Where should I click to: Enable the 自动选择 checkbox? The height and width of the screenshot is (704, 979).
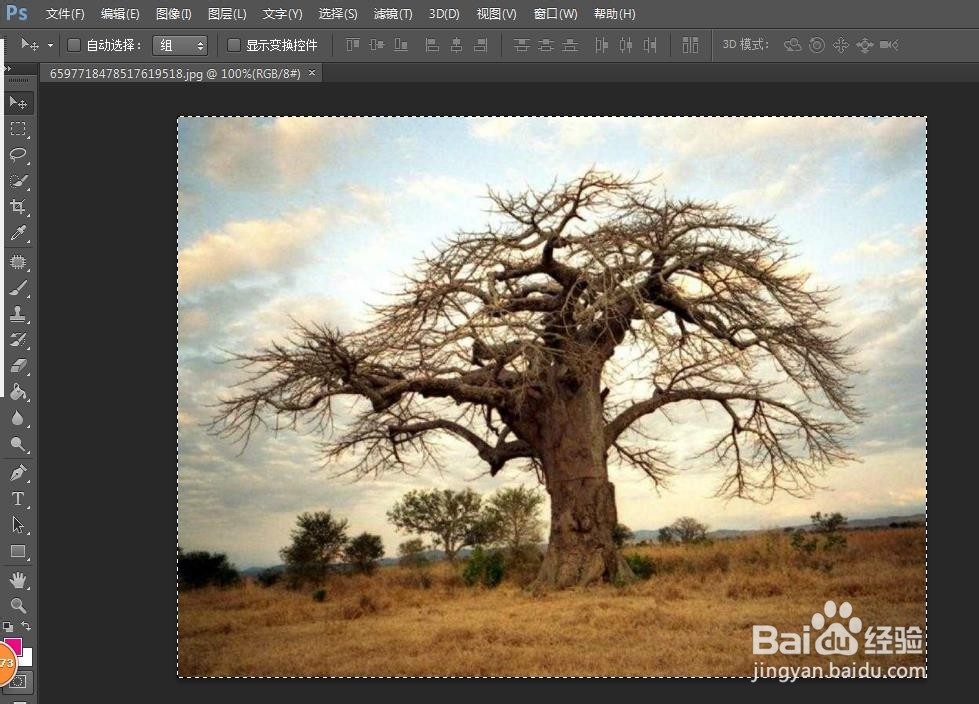74,45
